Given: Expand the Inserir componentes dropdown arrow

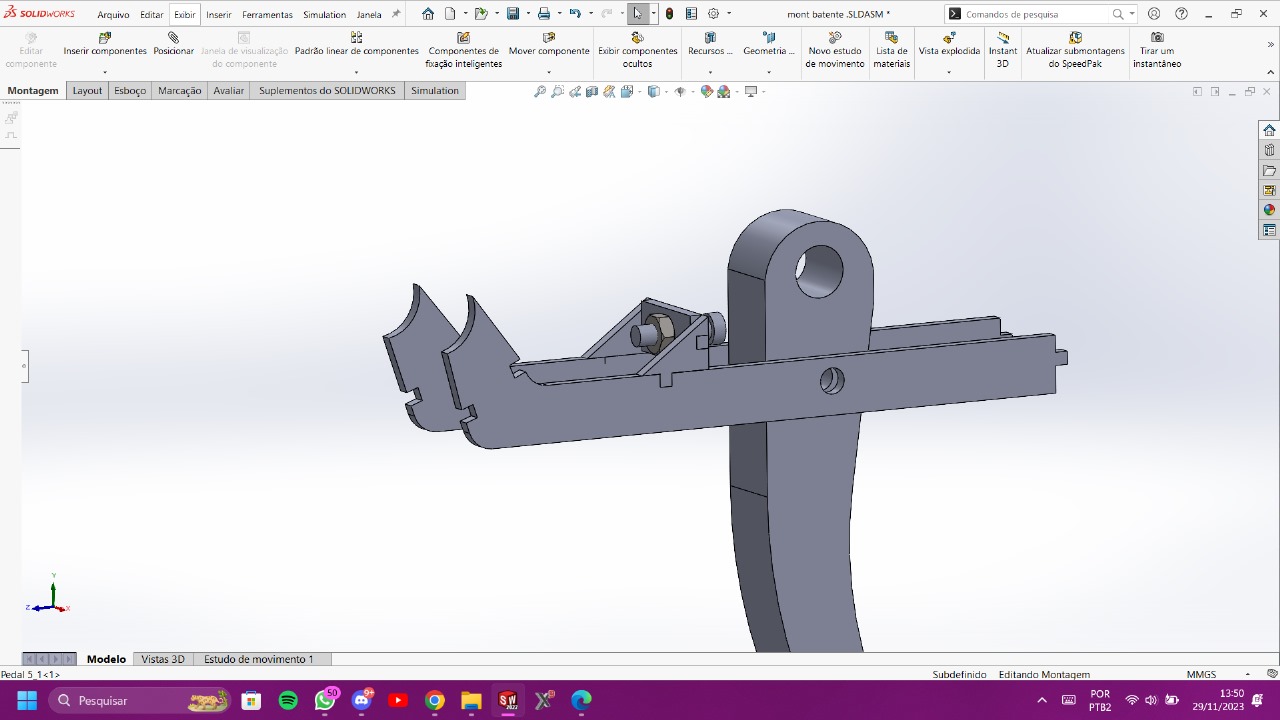Looking at the screenshot, I should point(105,73).
